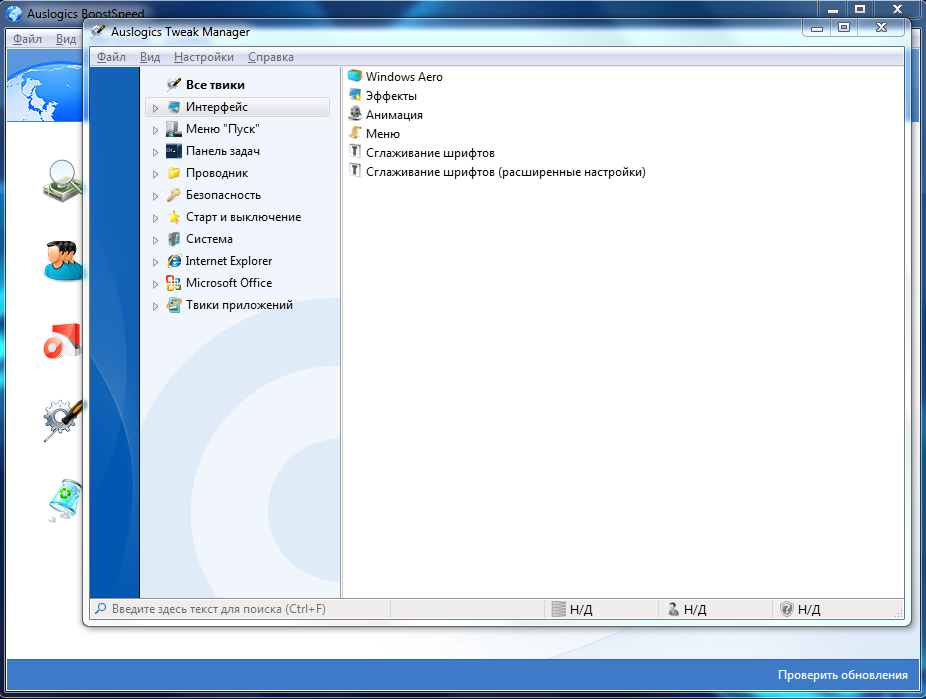926x699 pixels.
Task: Click the Анимация icon
Action: tap(354, 114)
